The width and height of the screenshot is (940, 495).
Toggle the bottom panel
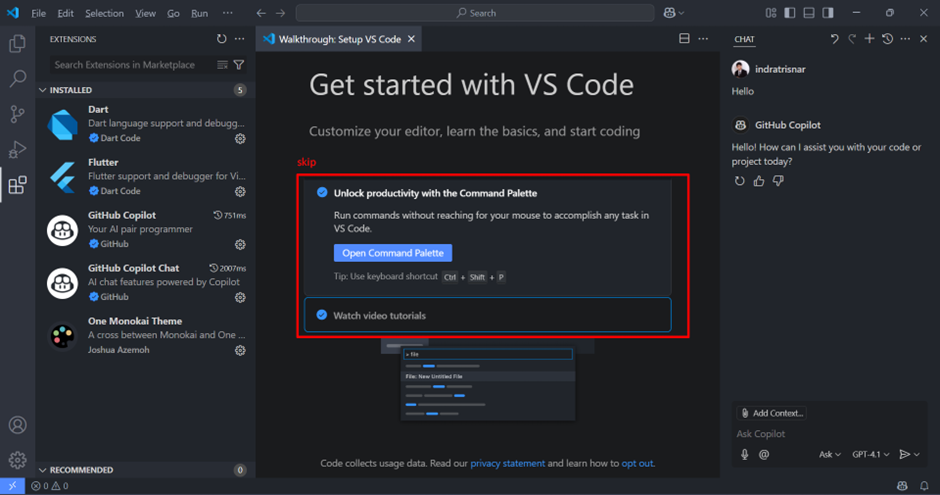pos(809,13)
